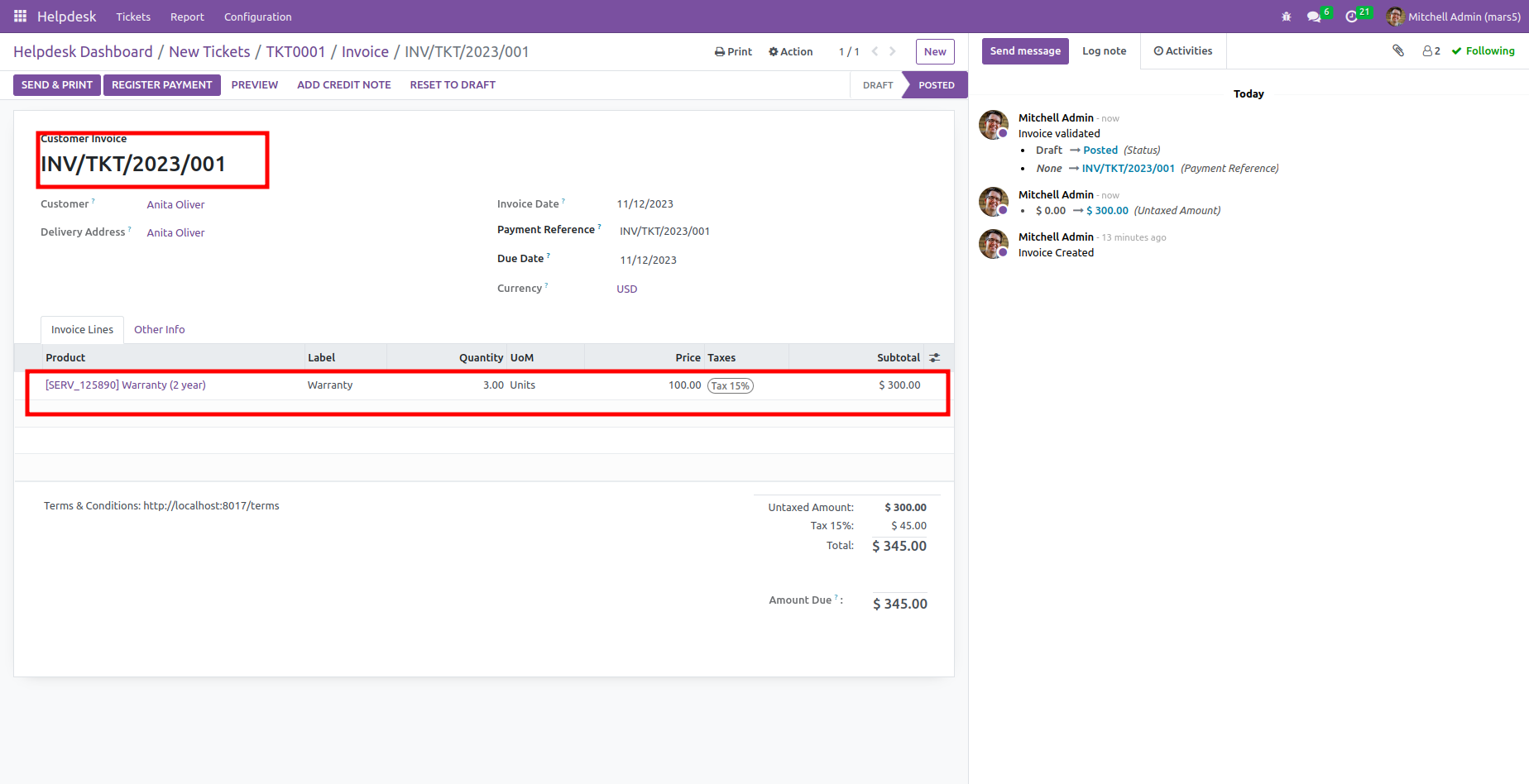The image size is (1529, 784).
Task: Open the Print dropdown
Action: [733, 51]
